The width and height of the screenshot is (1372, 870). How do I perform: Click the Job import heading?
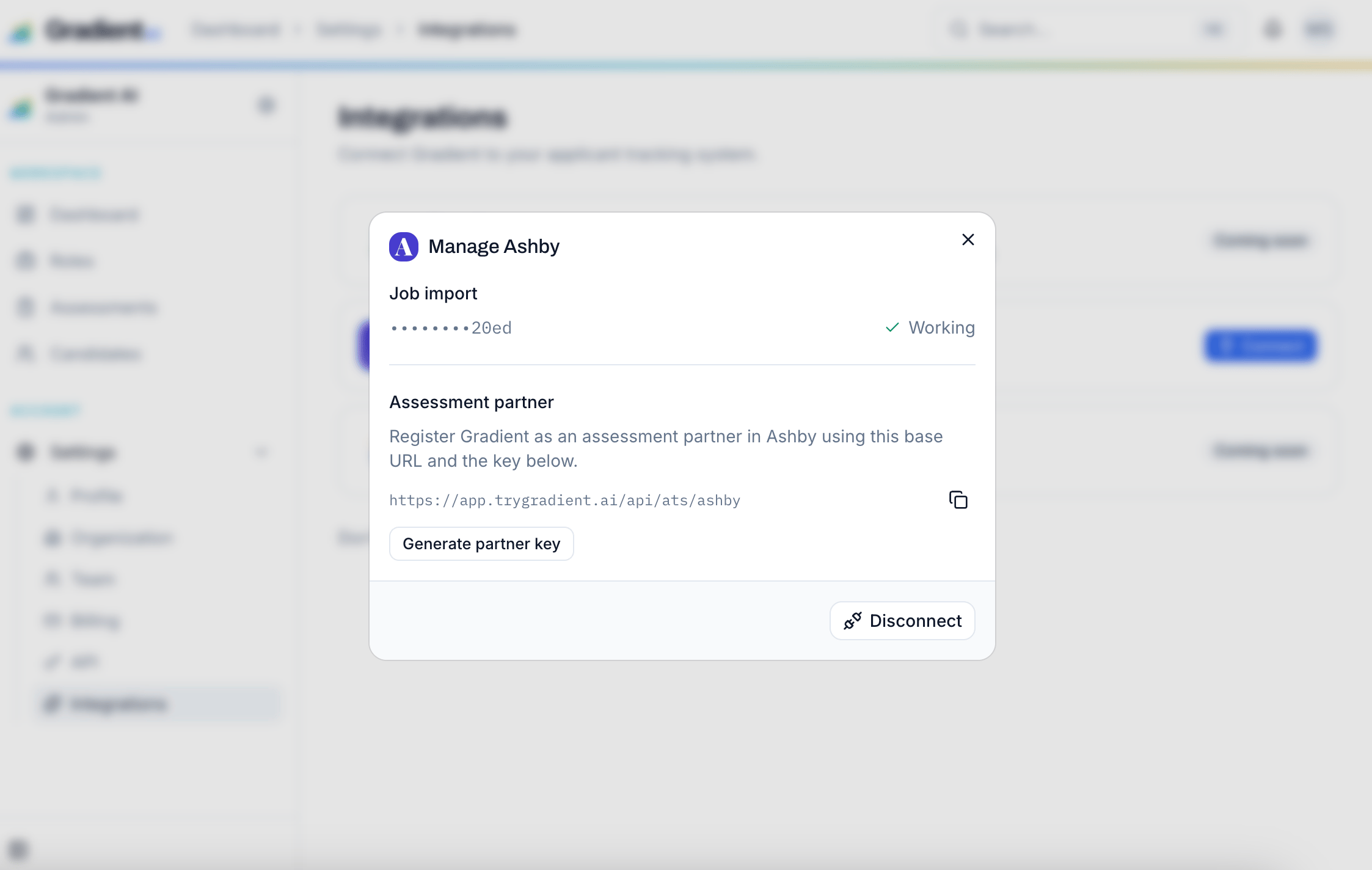pyautogui.click(x=433, y=293)
